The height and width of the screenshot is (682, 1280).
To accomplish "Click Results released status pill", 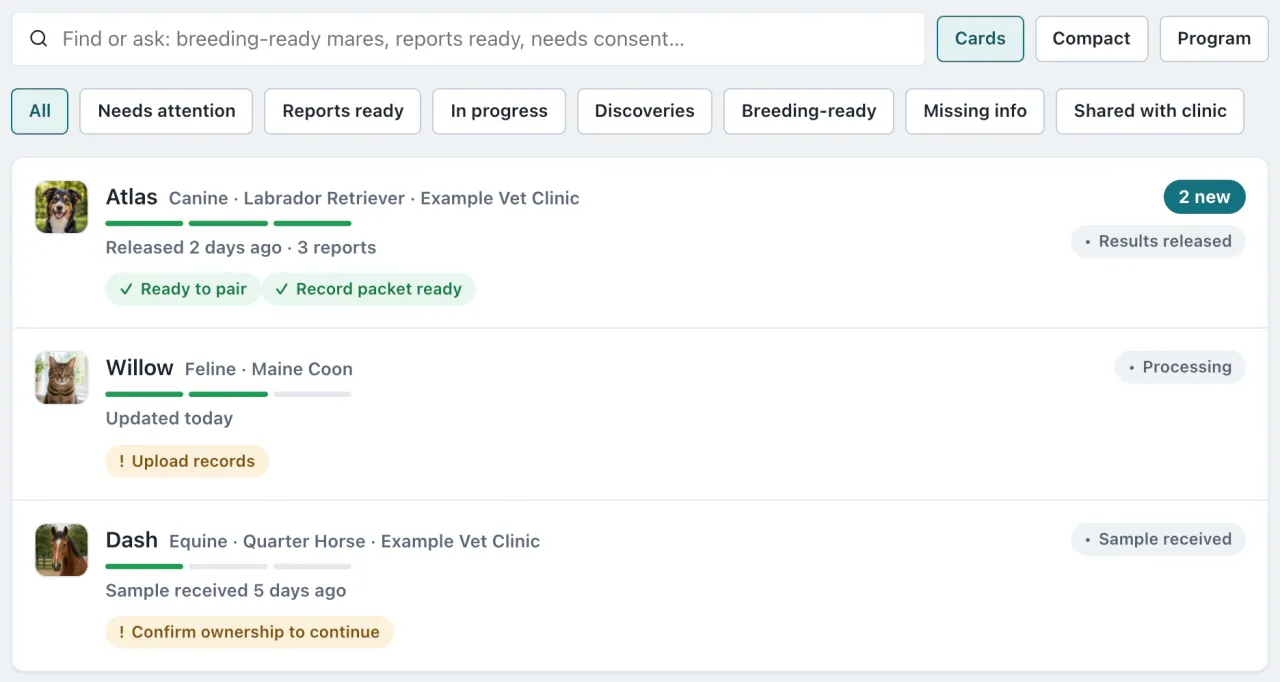I will click(1158, 241).
